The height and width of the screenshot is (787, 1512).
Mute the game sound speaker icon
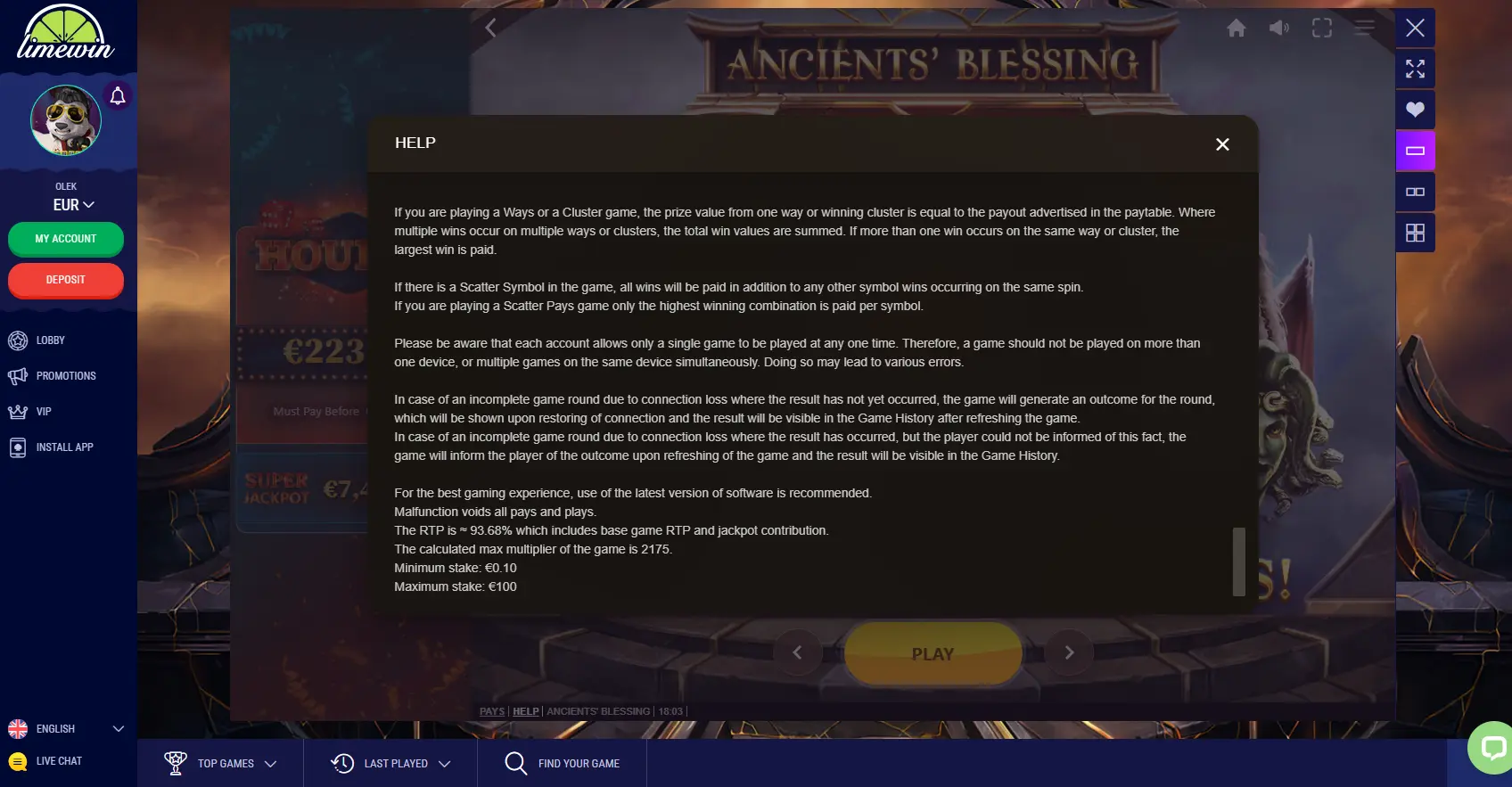point(1279,29)
